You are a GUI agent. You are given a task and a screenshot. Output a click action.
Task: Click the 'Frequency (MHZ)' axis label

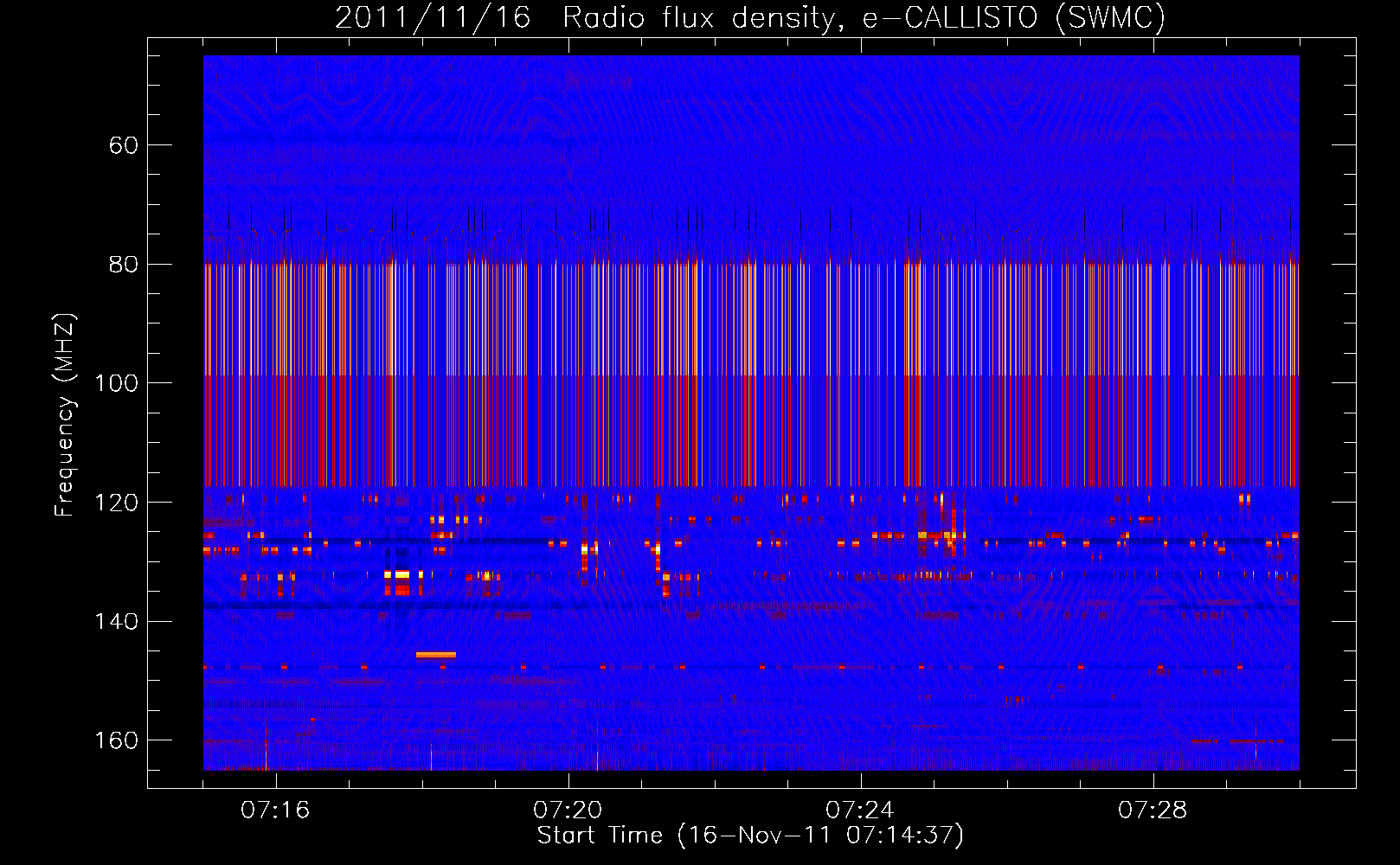65,415
